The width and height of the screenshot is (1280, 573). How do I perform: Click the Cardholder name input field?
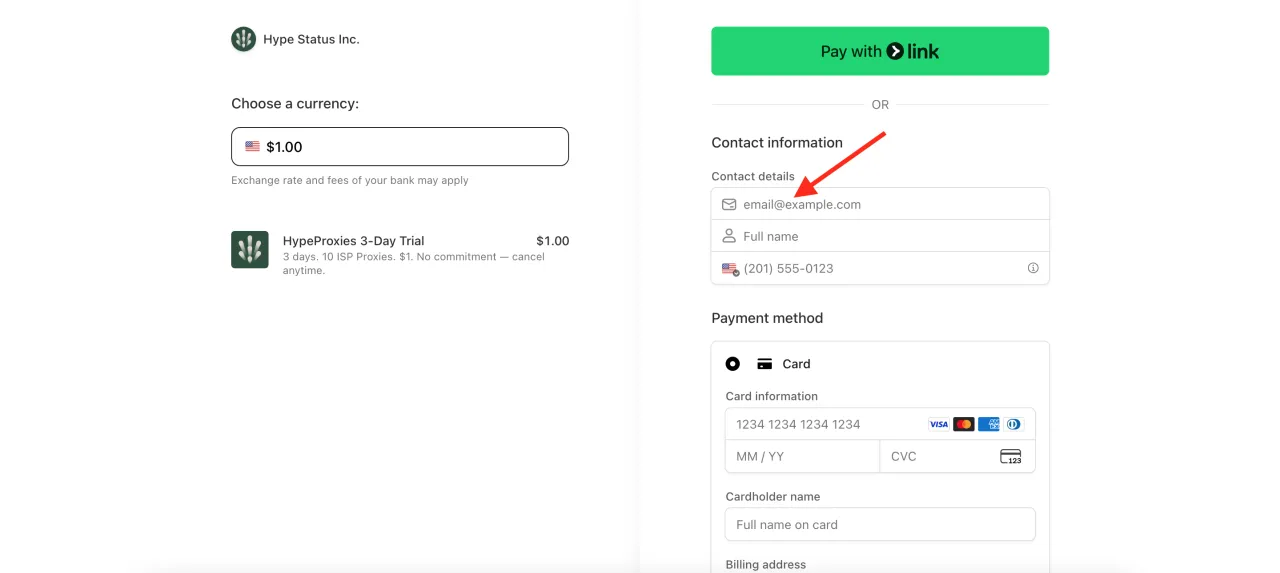880,524
